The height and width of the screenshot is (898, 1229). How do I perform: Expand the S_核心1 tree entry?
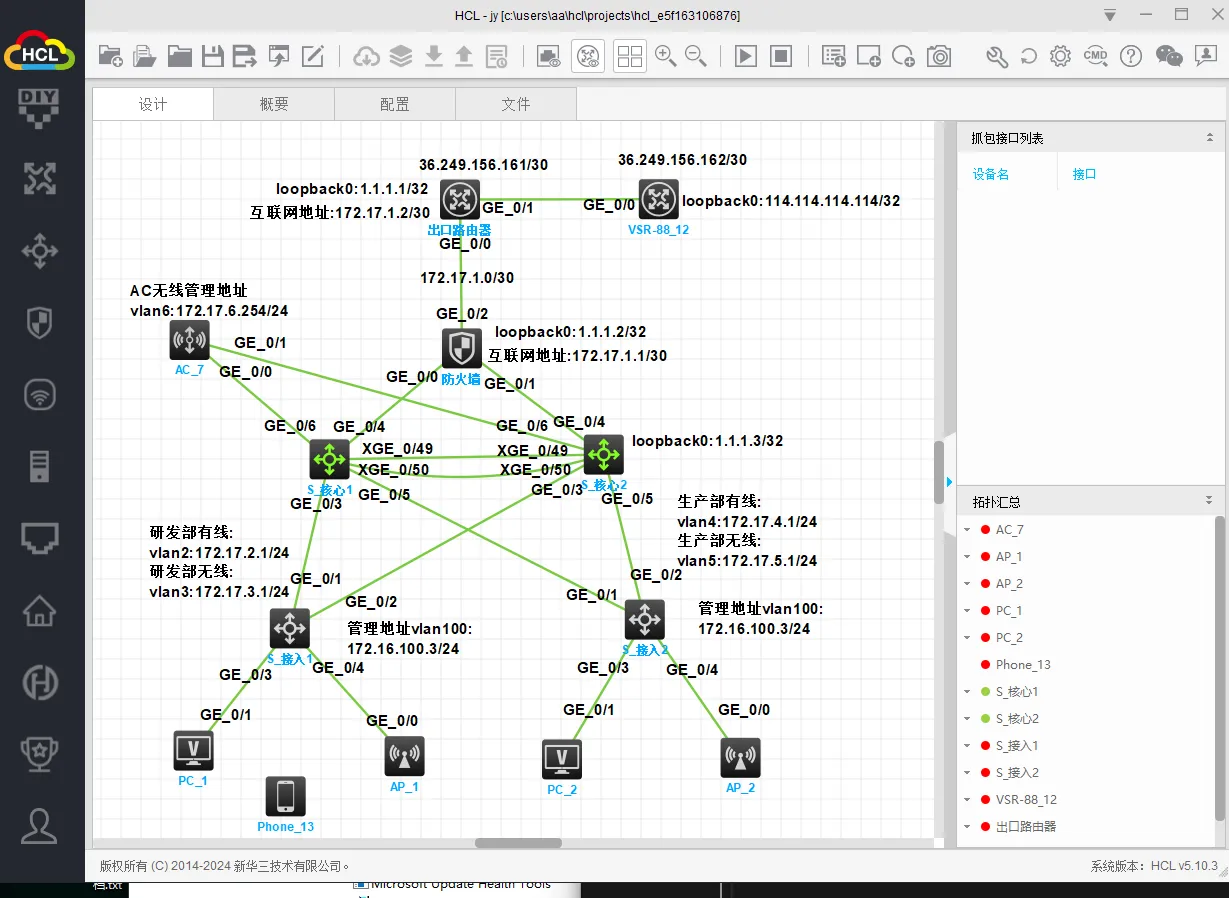[x=967, y=692]
